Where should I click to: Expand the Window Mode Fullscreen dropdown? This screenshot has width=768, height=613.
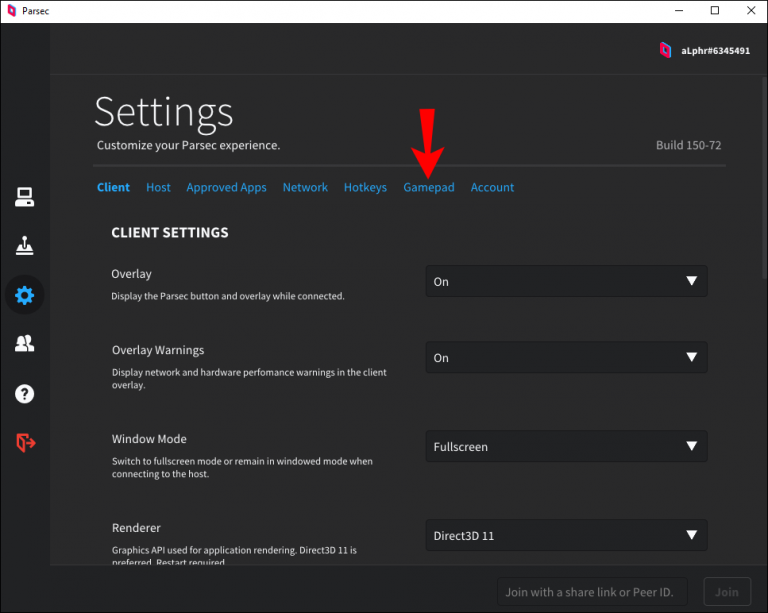[x=566, y=447]
